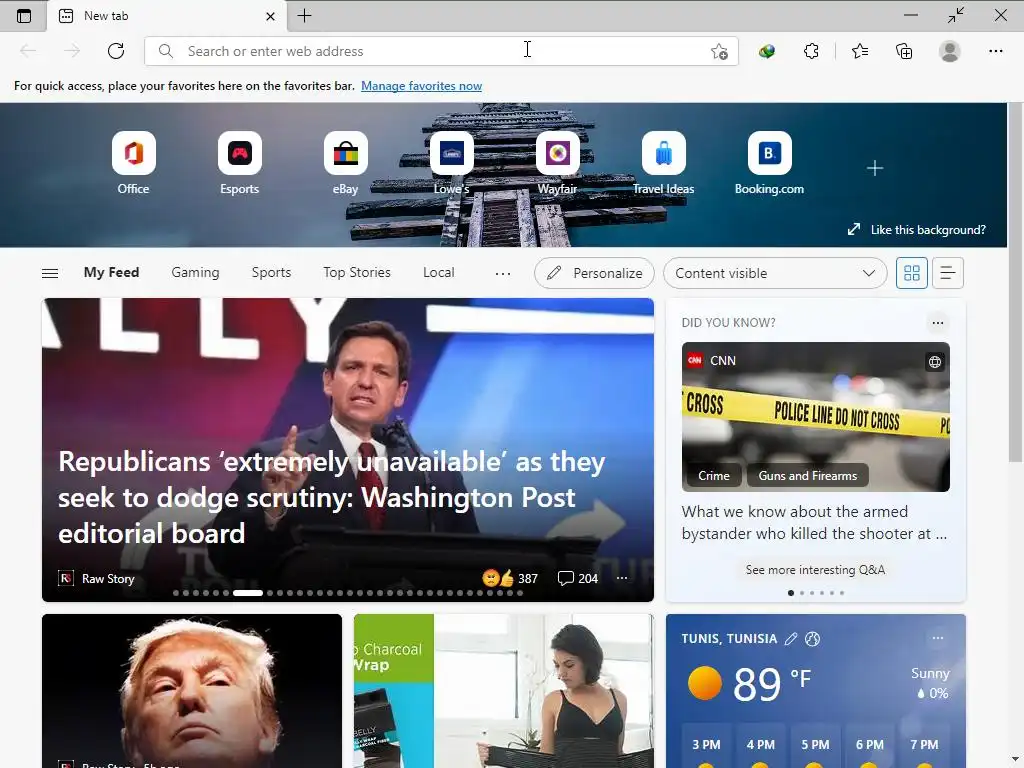This screenshot has width=1024, height=768.
Task: Add a new quick link site
Action: [x=875, y=168]
